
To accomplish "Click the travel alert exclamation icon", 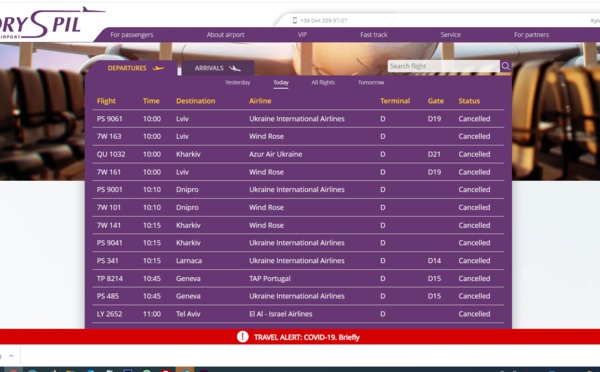I will pos(243,337).
